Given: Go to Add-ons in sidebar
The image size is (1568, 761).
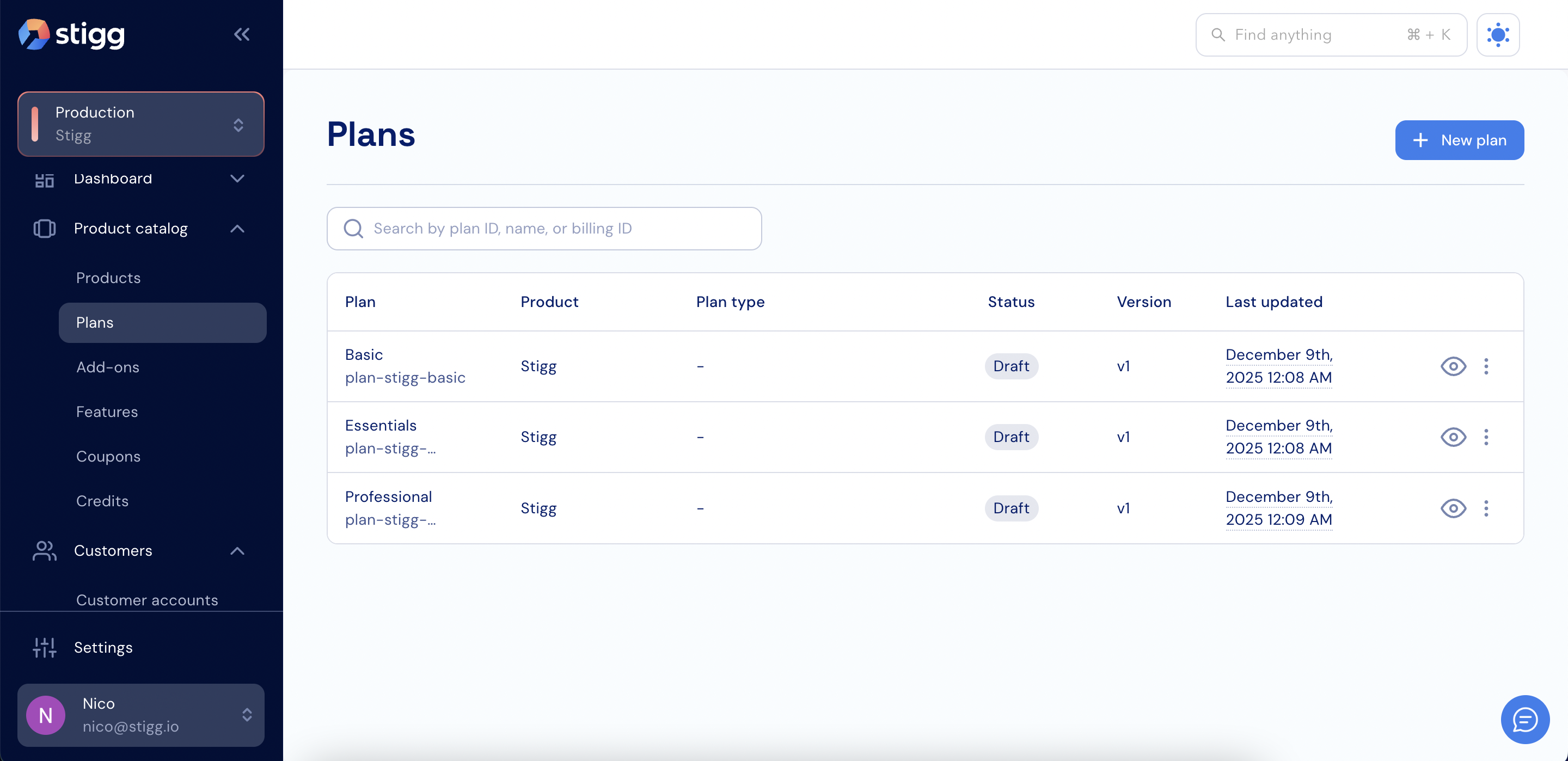Looking at the screenshot, I should coord(108,367).
